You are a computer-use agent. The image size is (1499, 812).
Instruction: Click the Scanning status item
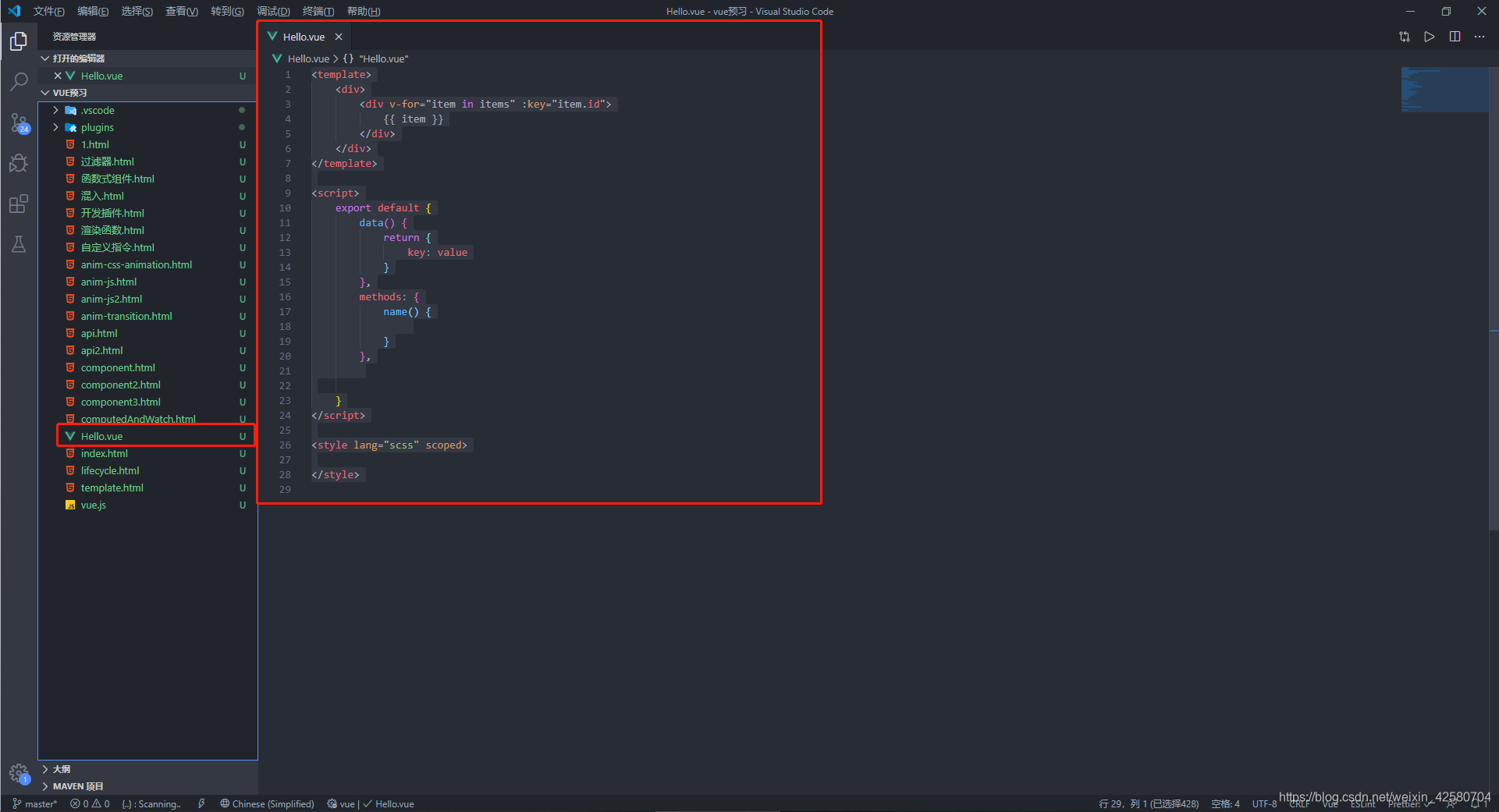pyautogui.click(x=151, y=803)
